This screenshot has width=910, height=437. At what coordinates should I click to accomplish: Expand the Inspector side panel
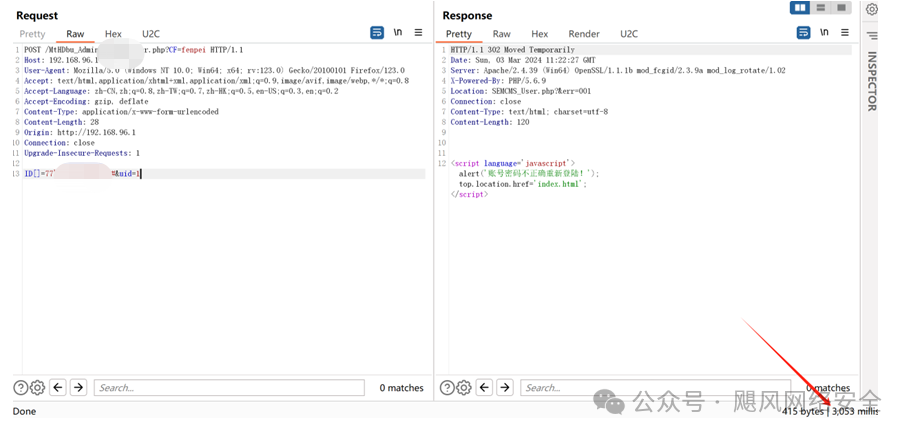872,81
